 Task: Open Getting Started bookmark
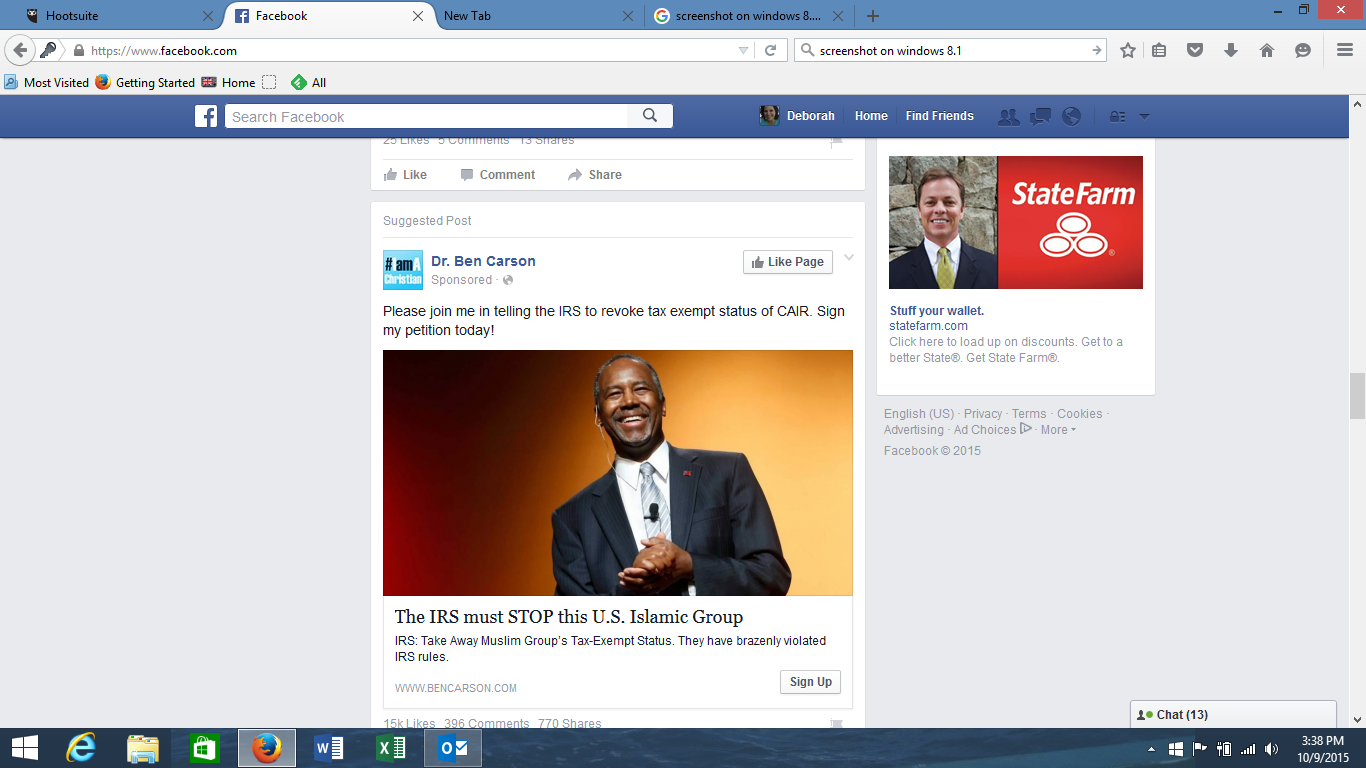click(145, 83)
